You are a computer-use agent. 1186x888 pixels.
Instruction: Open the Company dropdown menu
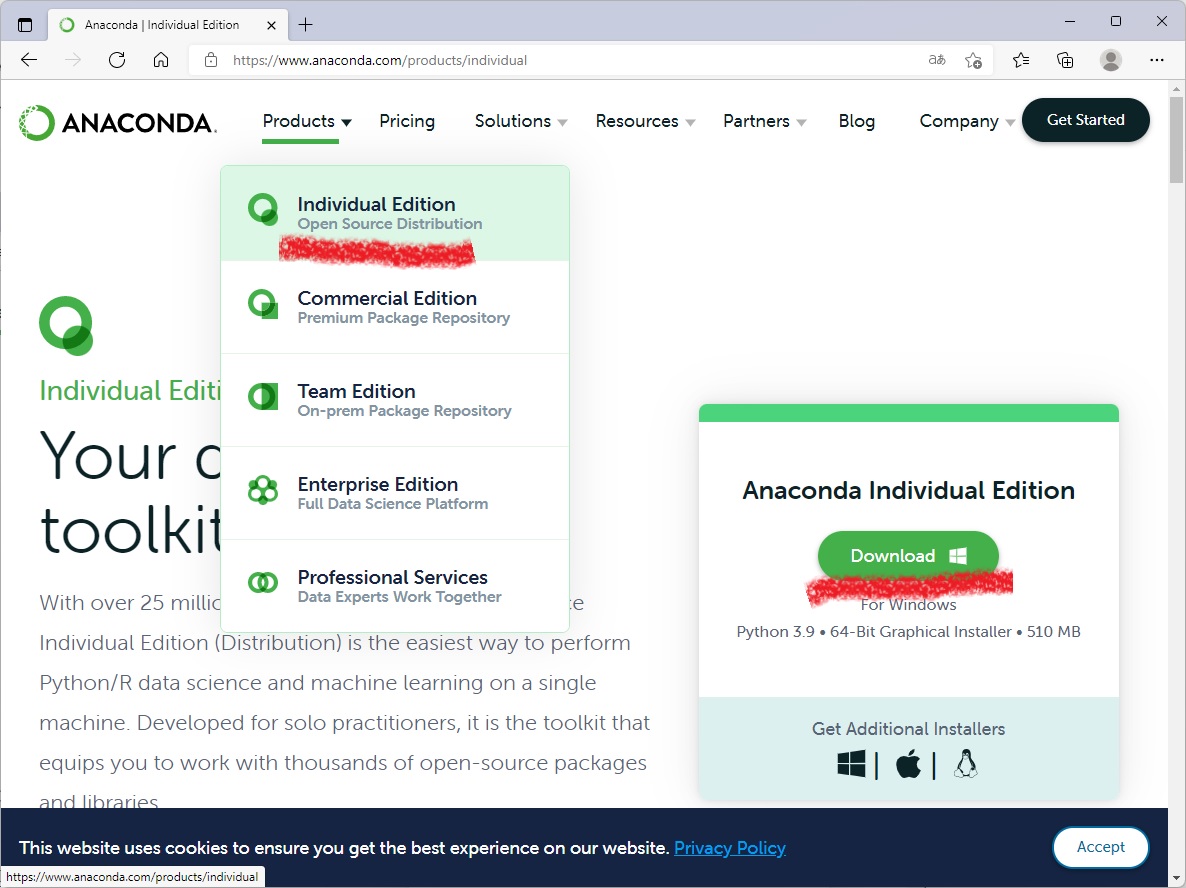[x=966, y=121]
